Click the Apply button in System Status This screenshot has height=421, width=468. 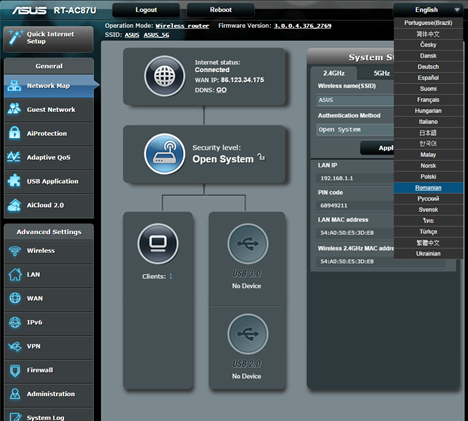coord(378,148)
